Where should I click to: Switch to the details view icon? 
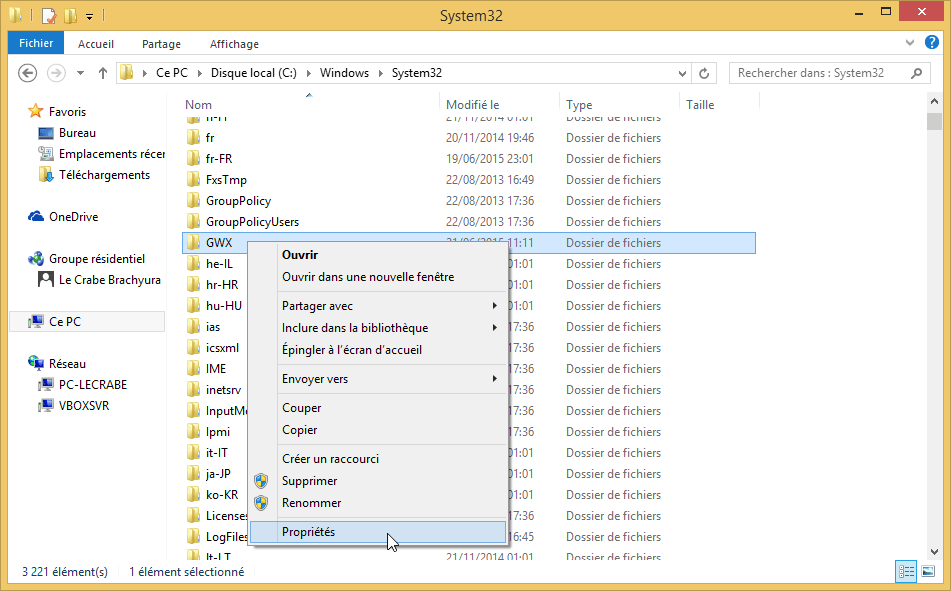coord(907,571)
